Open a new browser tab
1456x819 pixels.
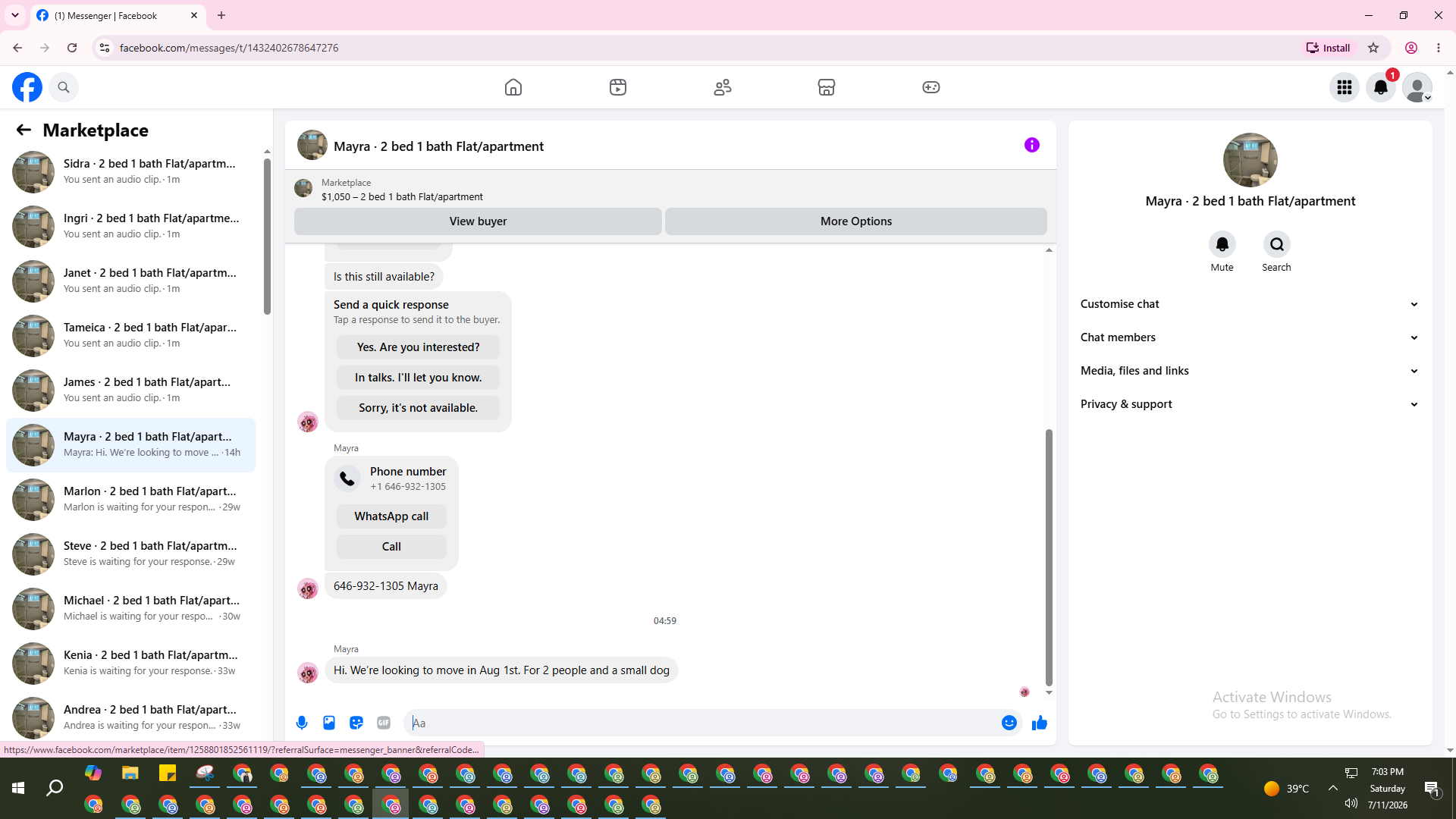[x=221, y=15]
